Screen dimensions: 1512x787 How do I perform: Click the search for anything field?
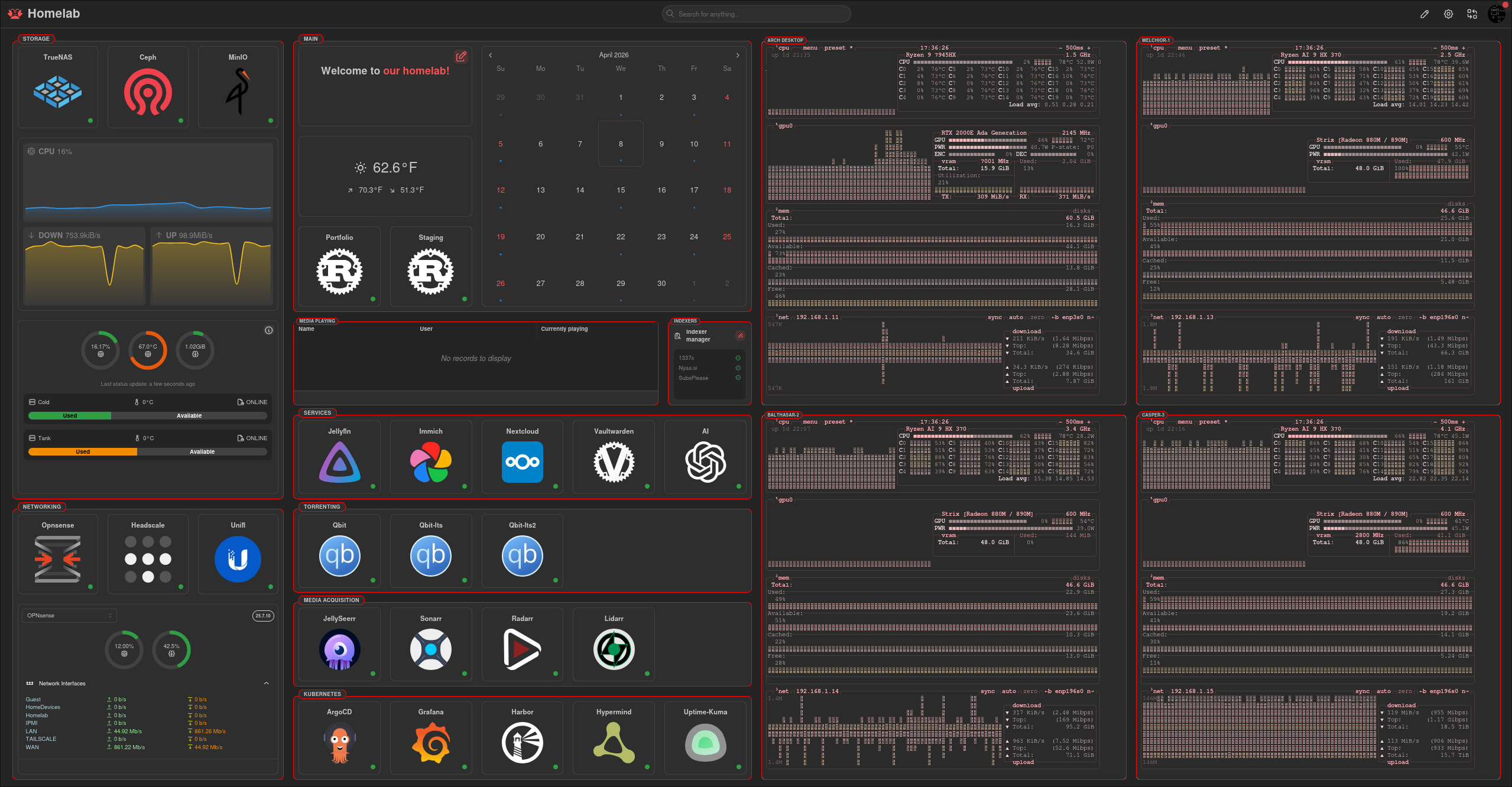756,14
